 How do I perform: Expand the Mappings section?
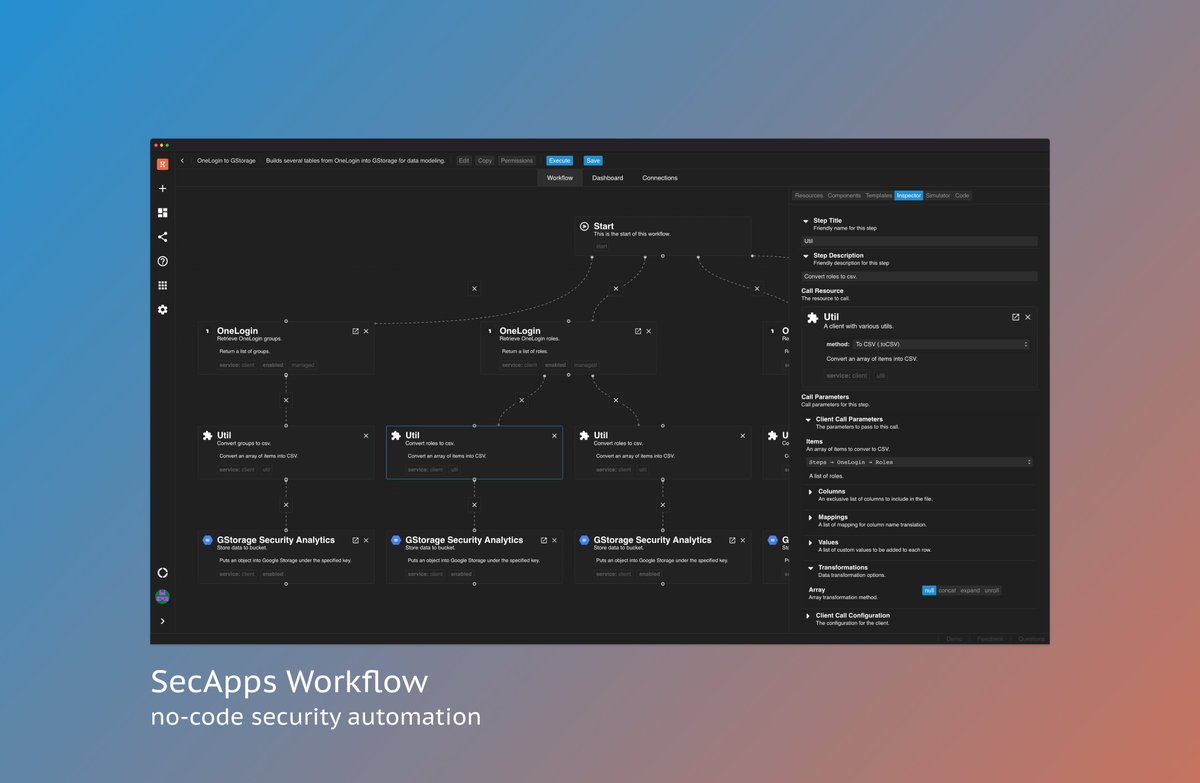click(x=810, y=518)
